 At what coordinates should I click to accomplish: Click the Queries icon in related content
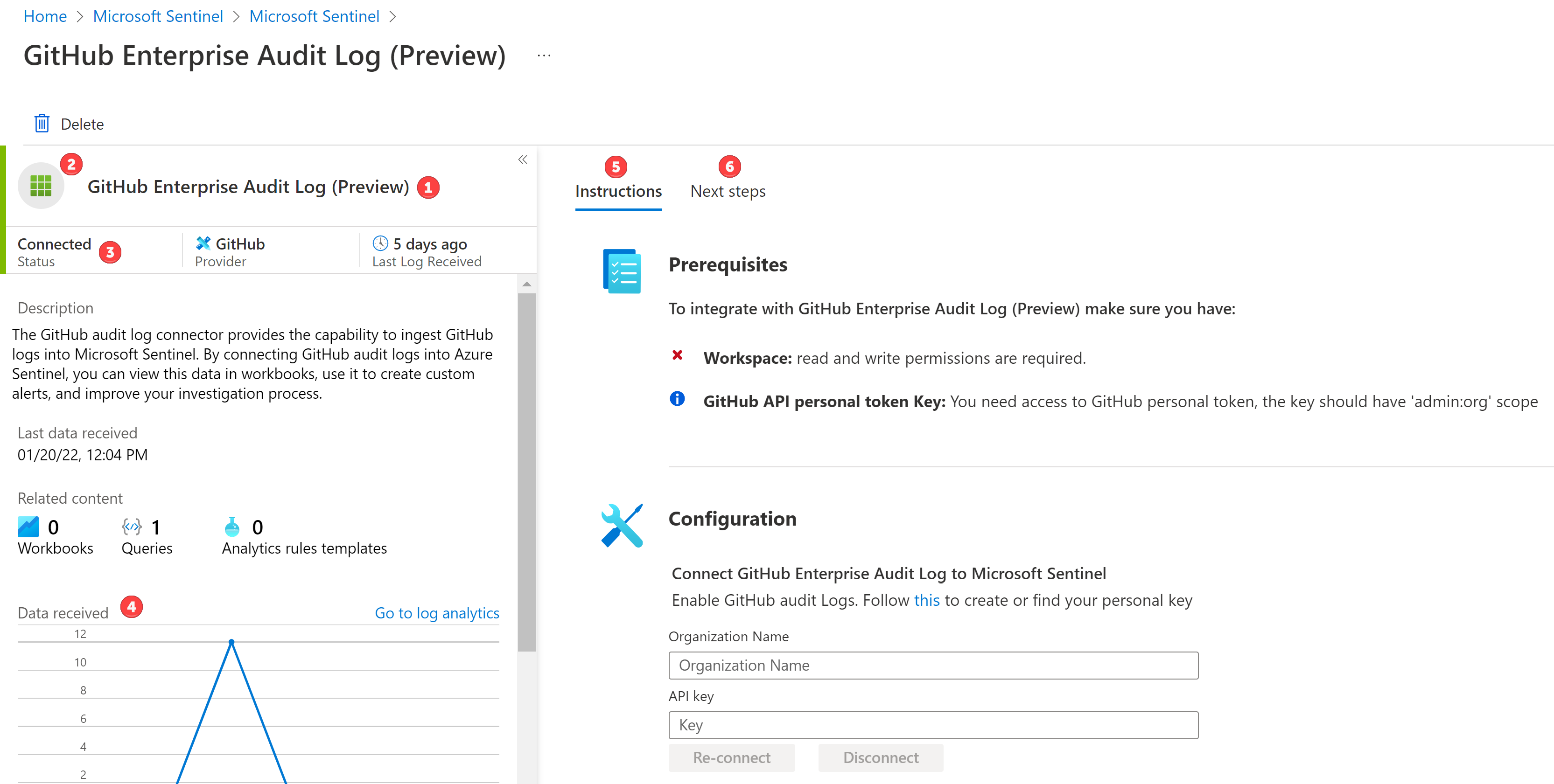[130, 525]
